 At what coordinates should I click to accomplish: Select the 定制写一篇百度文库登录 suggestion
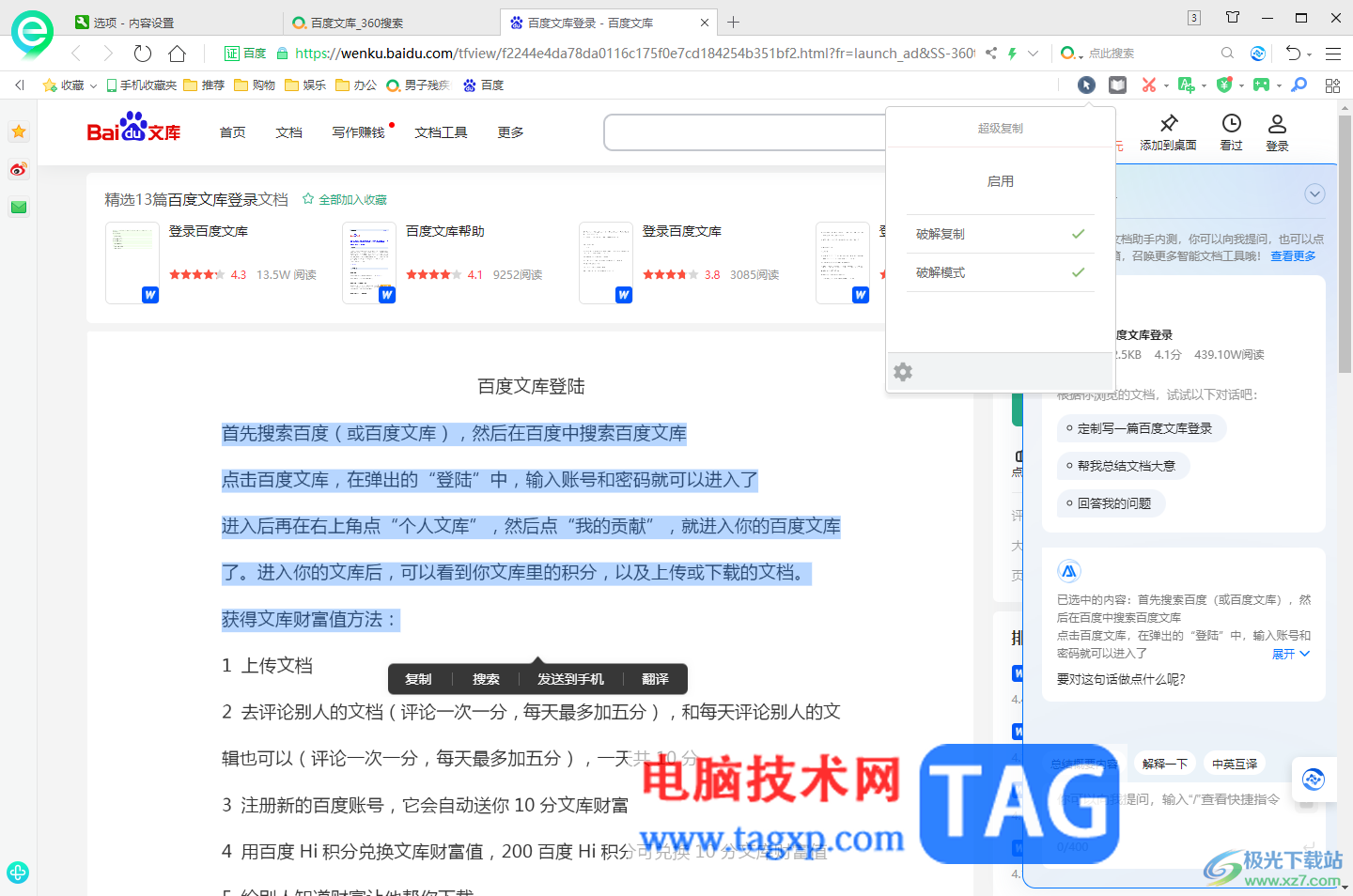tap(1142, 428)
